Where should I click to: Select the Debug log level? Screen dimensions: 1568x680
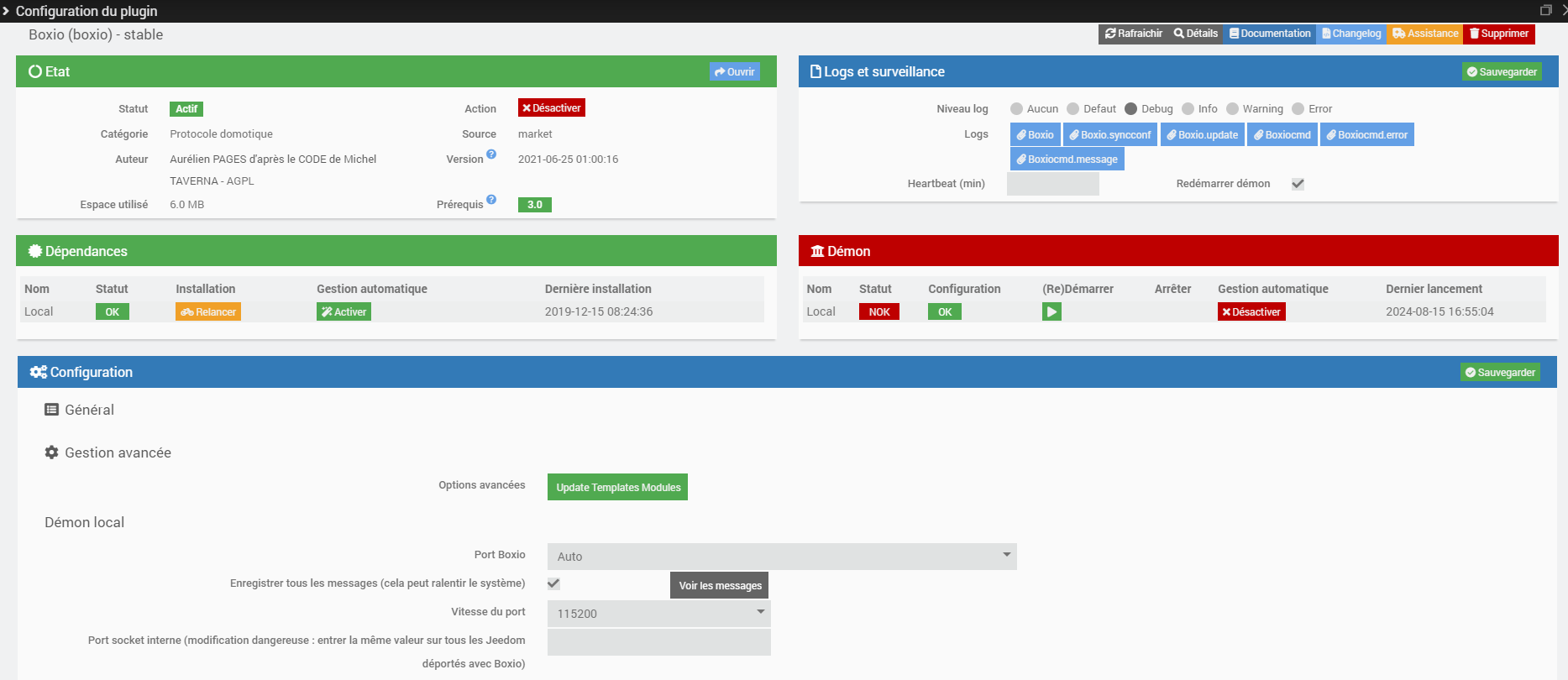coord(1130,109)
